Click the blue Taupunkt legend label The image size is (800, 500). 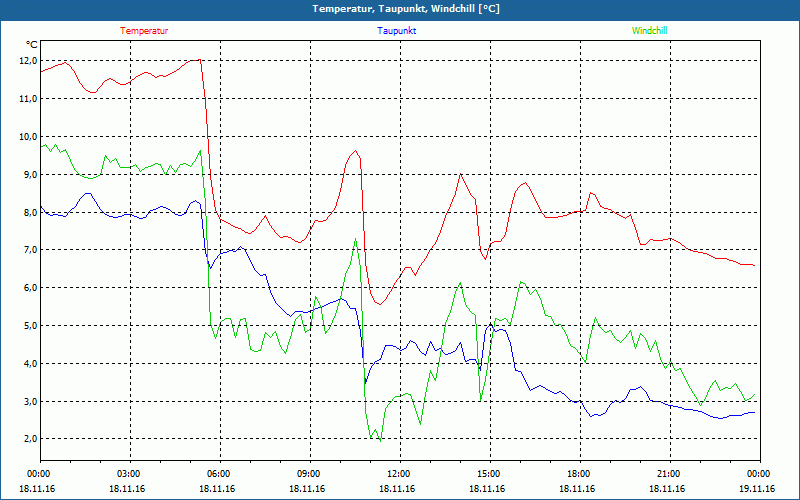coord(396,31)
